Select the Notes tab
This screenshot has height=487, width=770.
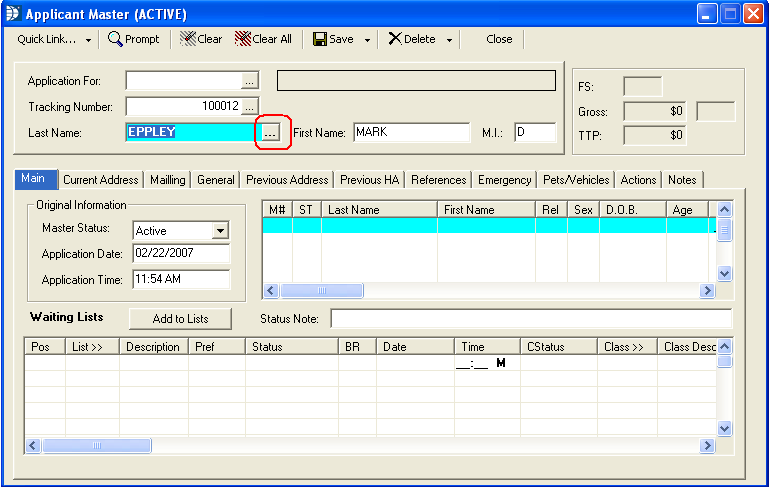(x=682, y=180)
